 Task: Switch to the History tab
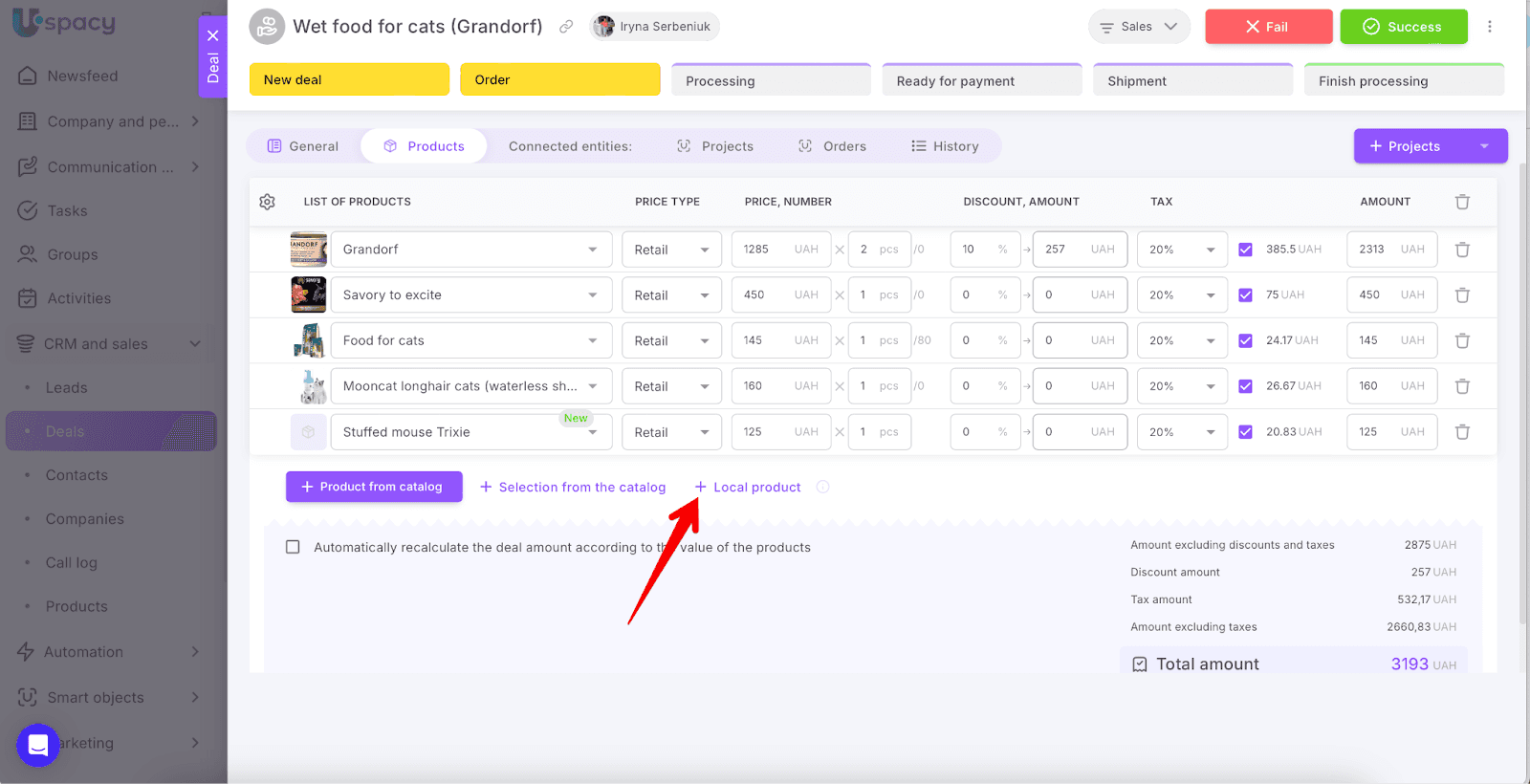945,146
